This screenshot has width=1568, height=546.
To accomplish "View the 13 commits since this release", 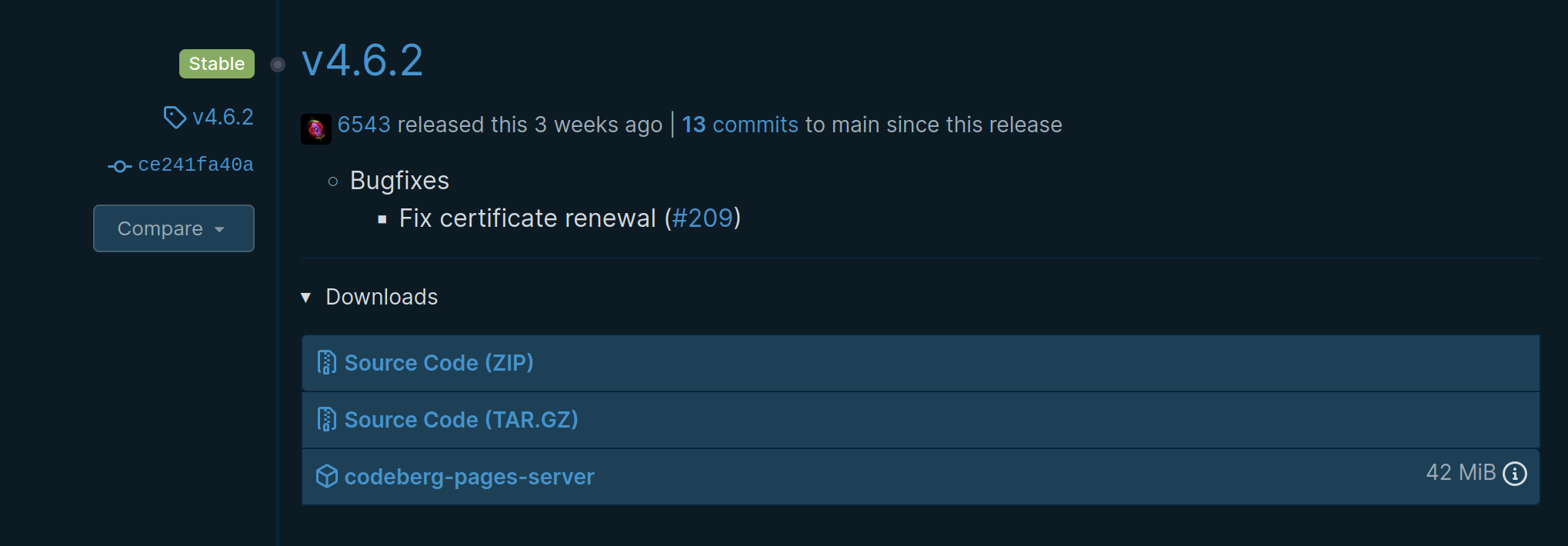I will click(x=740, y=125).
